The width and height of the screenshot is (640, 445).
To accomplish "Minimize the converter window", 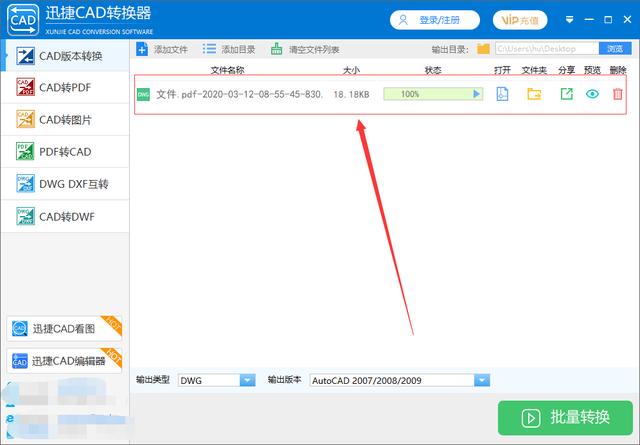I will pyautogui.click(x=589, y=20).
